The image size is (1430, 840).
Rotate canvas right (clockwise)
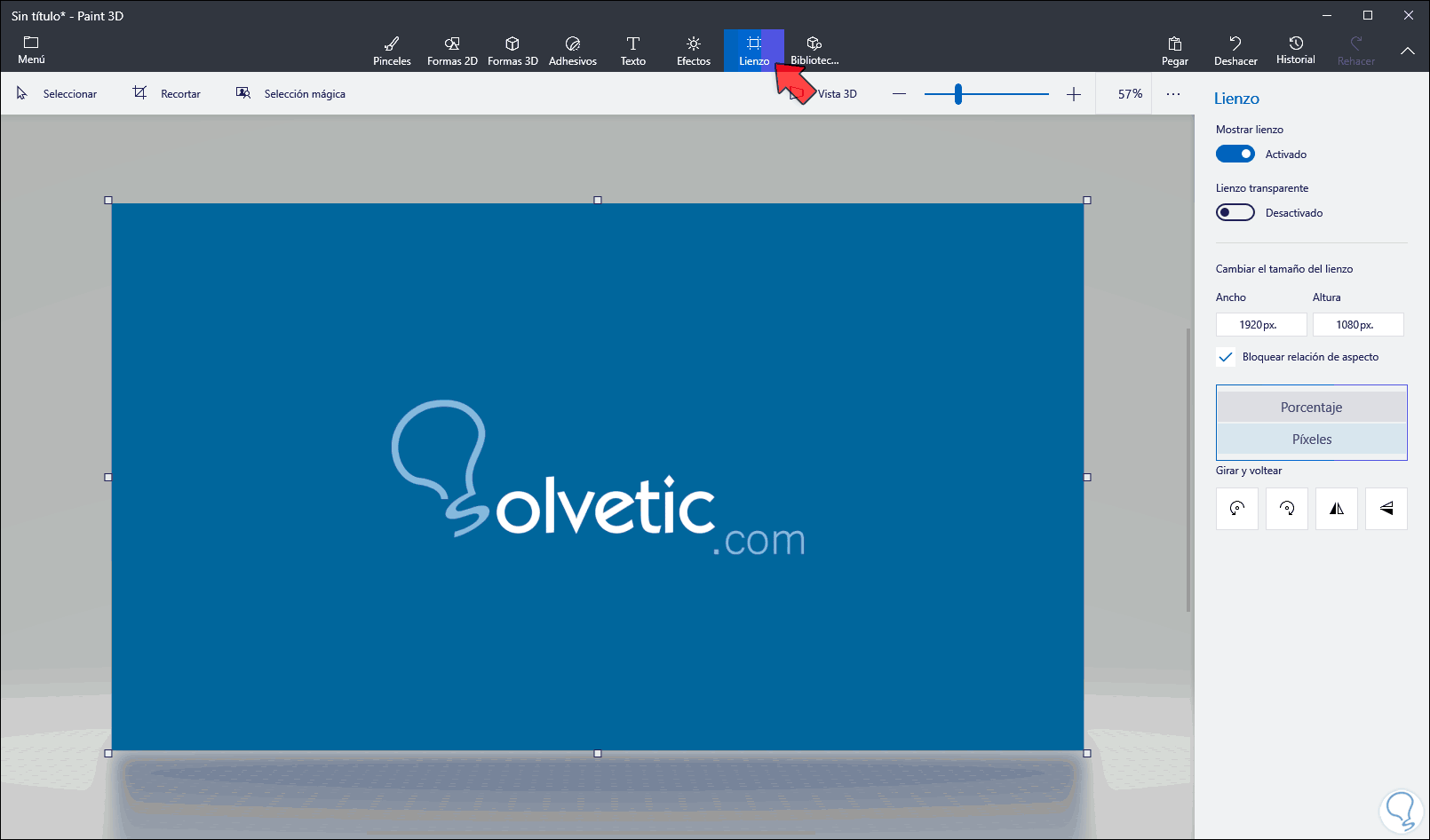[x=1287, y=509]
